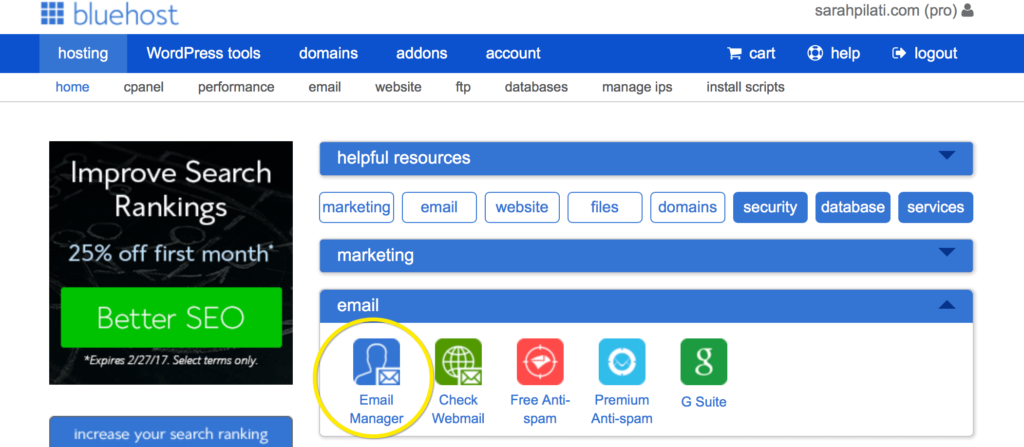Go to the home submenu
Screen dimensions: 1024x447
(72, 87)
